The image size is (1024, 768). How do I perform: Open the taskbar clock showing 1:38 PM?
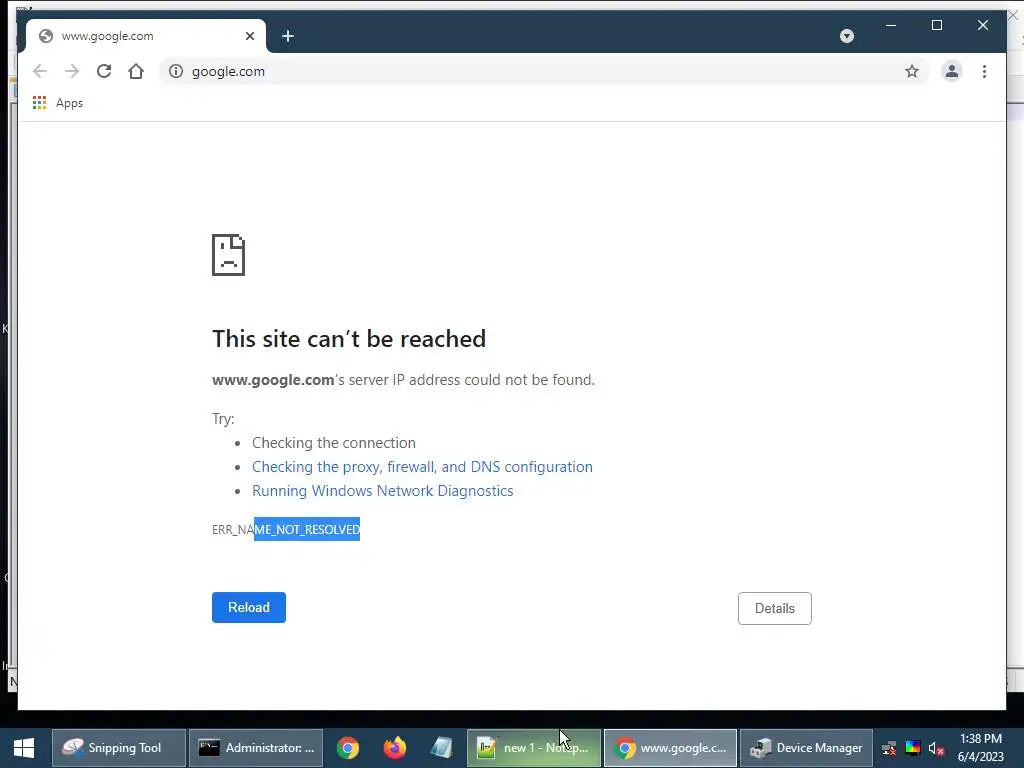[x=980, y=748]
